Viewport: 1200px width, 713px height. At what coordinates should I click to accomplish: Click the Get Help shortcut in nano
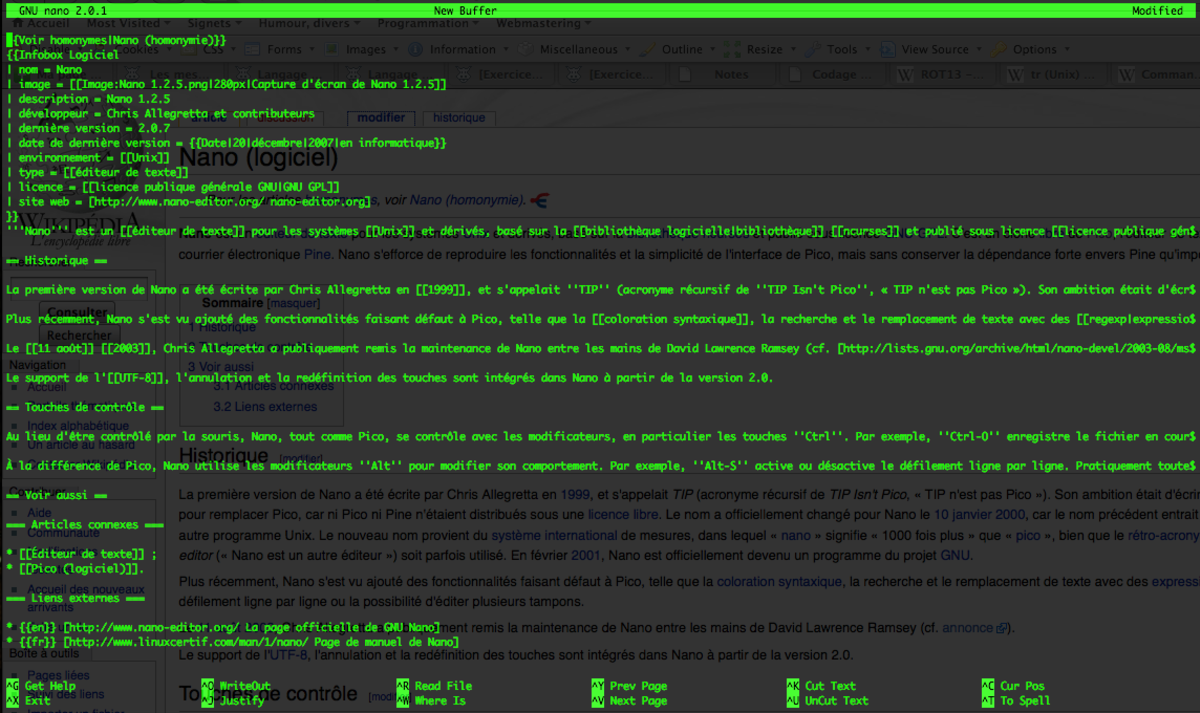[x=50, y=686]
